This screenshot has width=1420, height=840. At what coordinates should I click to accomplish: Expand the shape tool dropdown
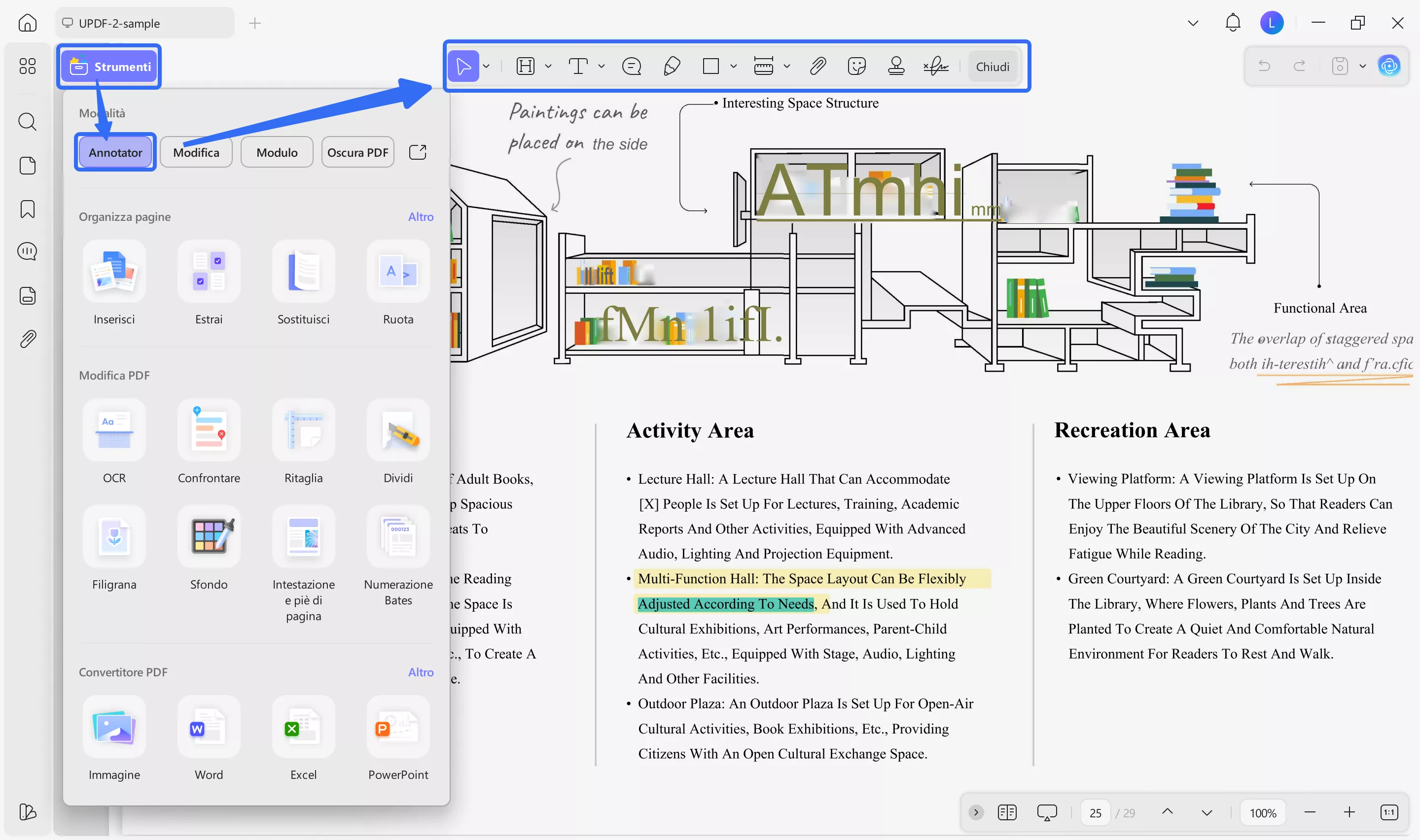coord(733,66)
